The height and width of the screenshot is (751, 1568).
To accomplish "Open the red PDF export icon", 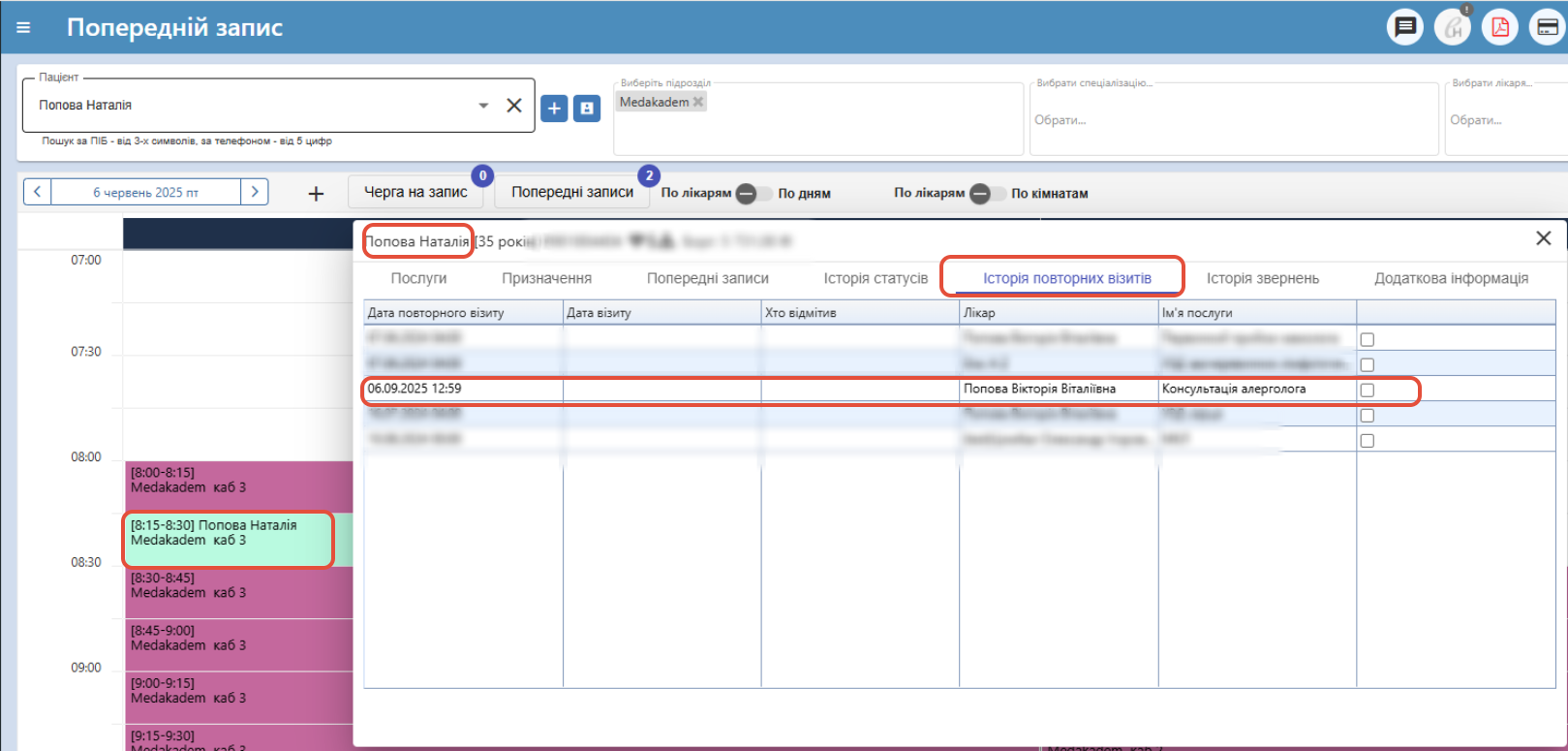I will pos(1500,27).
